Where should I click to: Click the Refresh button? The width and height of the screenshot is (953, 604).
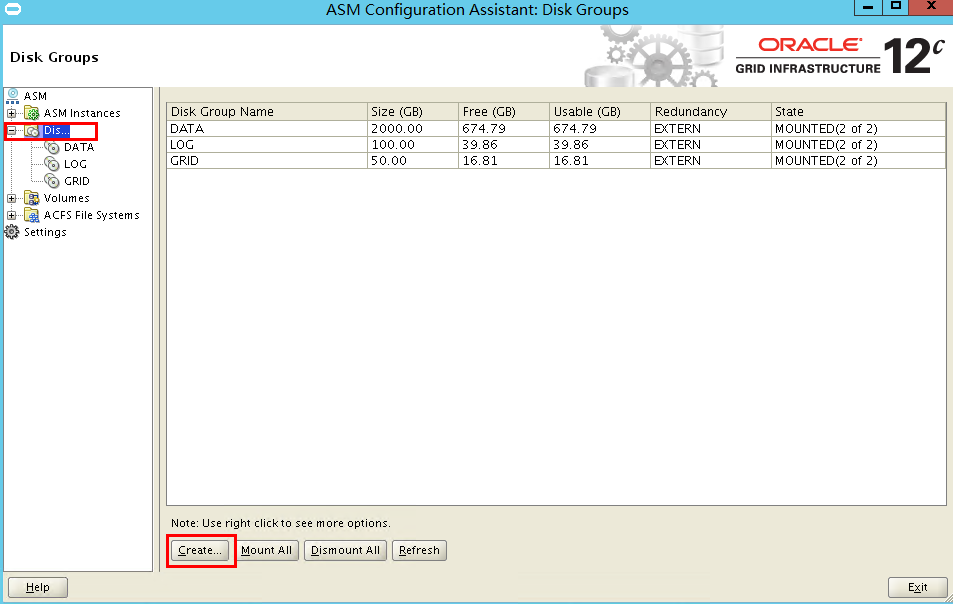click(419, 551)
